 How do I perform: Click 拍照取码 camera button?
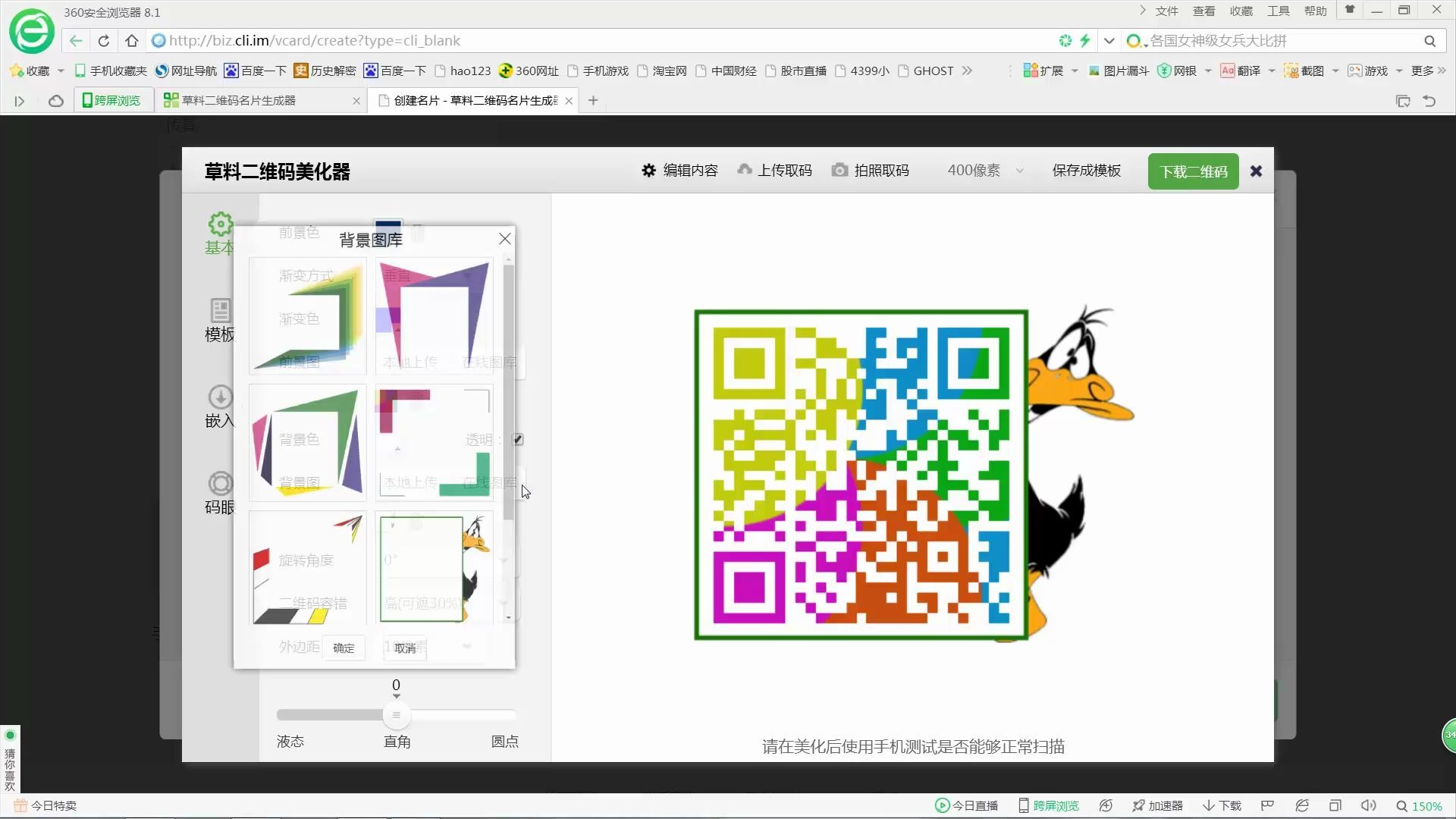[871, 171]
